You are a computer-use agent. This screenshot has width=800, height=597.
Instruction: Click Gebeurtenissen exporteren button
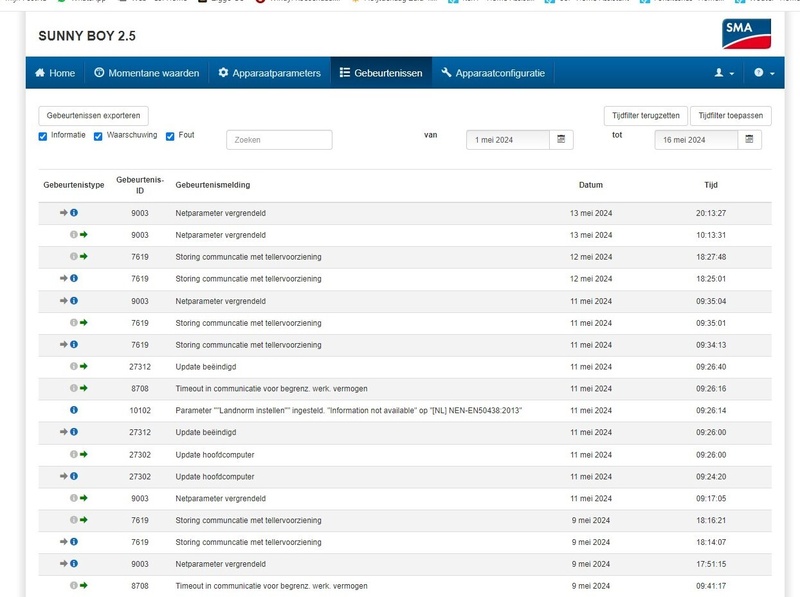click(x=93, y=116)
